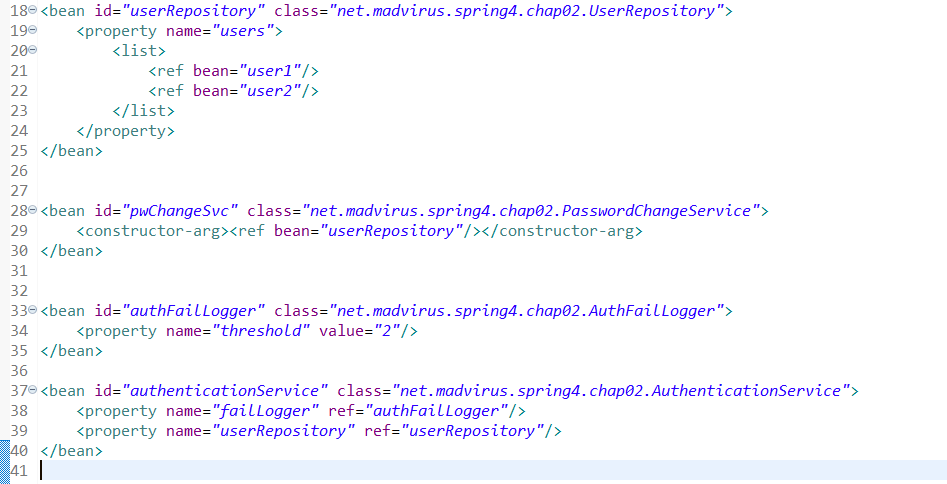Click the class value ending in AuthFailLogger

coord(526,311)
